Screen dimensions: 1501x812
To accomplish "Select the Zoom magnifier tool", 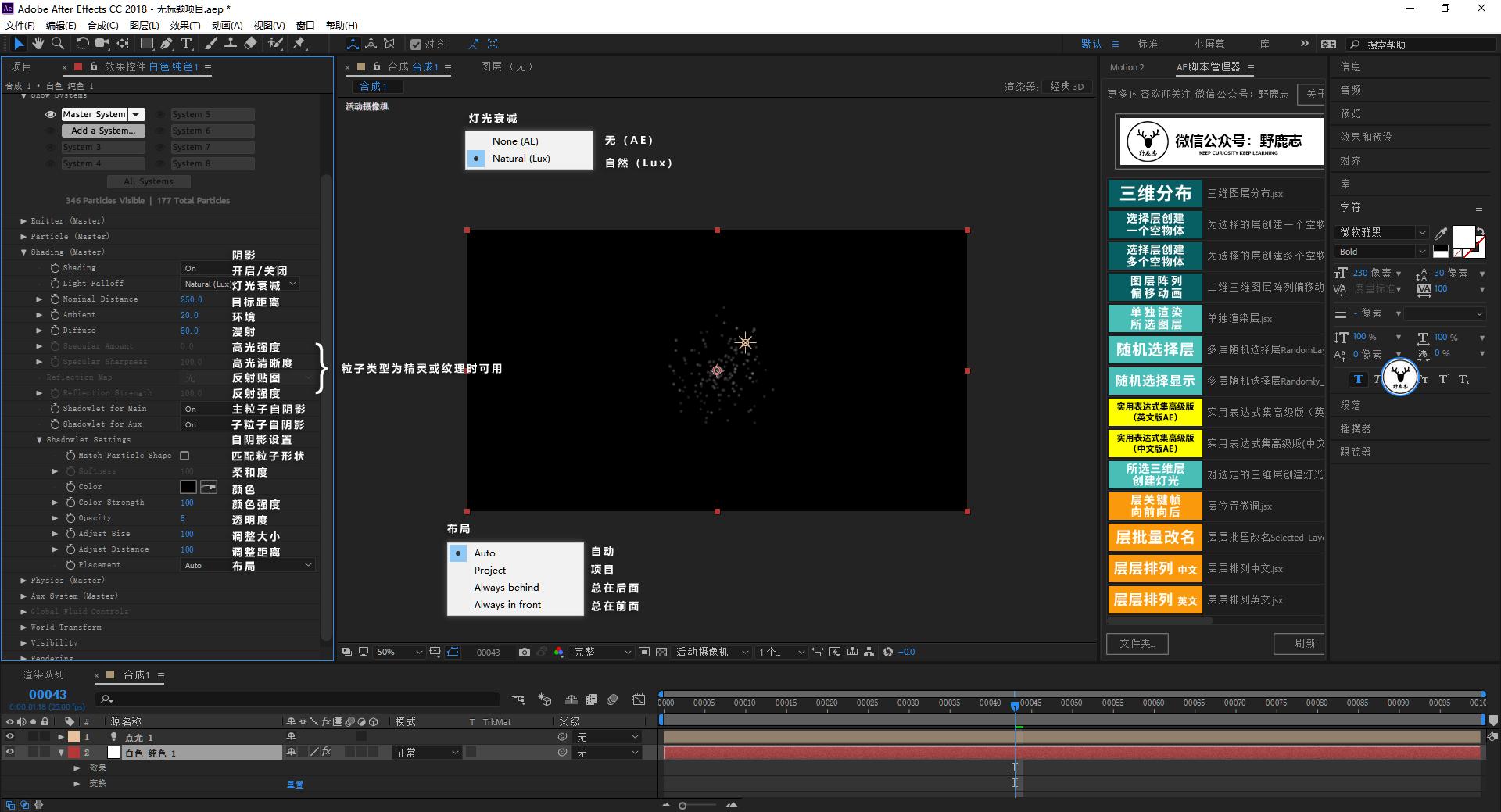I will (x=57, y=44).
